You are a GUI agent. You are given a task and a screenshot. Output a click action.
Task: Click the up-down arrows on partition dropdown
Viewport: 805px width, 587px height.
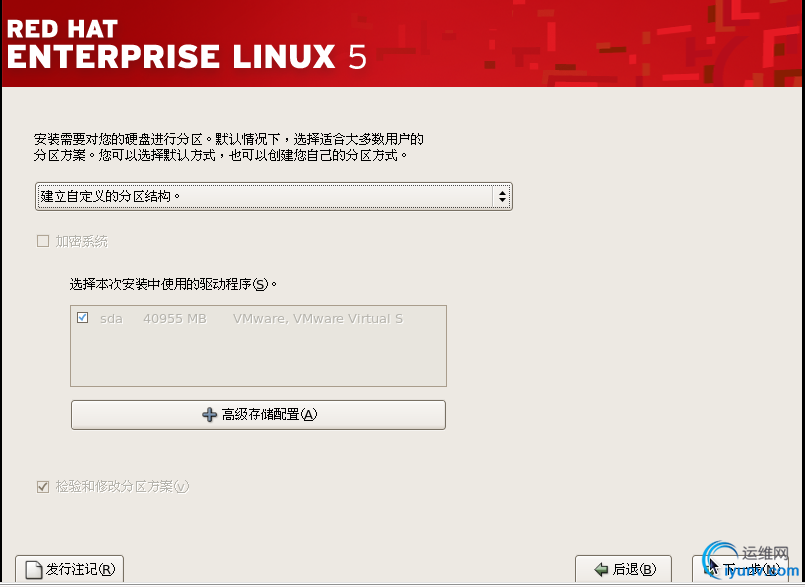[x=502, y=196]
